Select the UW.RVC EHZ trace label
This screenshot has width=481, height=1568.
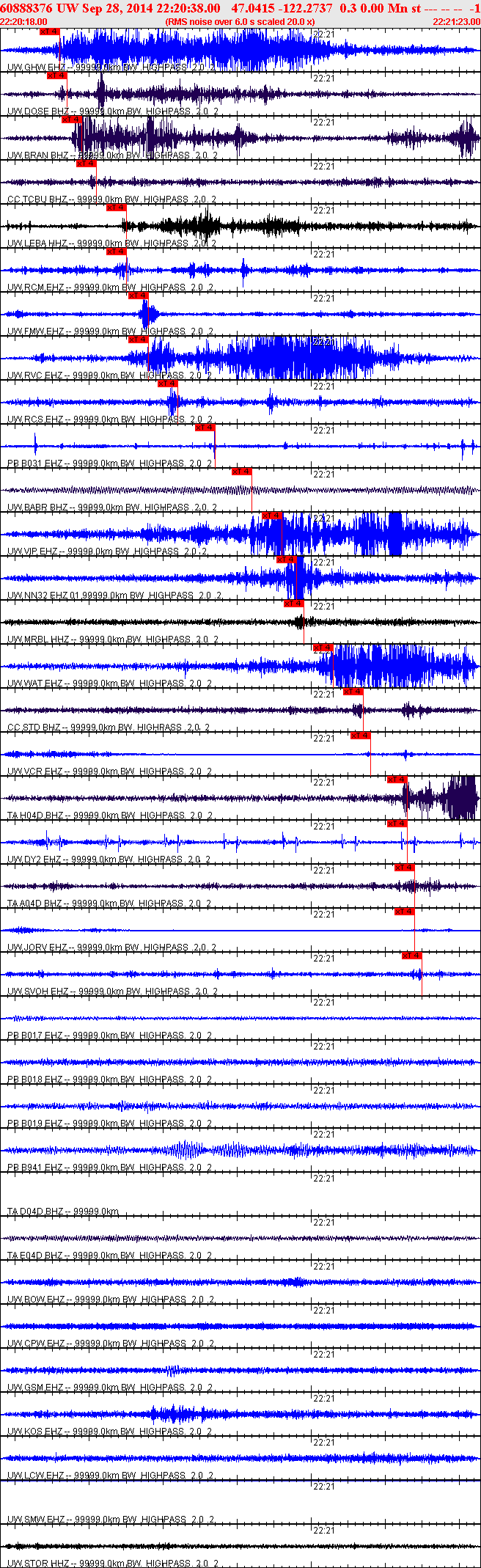tap(110, 375)
